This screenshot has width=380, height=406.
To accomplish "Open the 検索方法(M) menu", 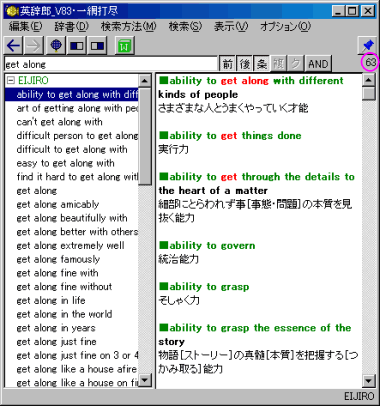I will [128, 26].
